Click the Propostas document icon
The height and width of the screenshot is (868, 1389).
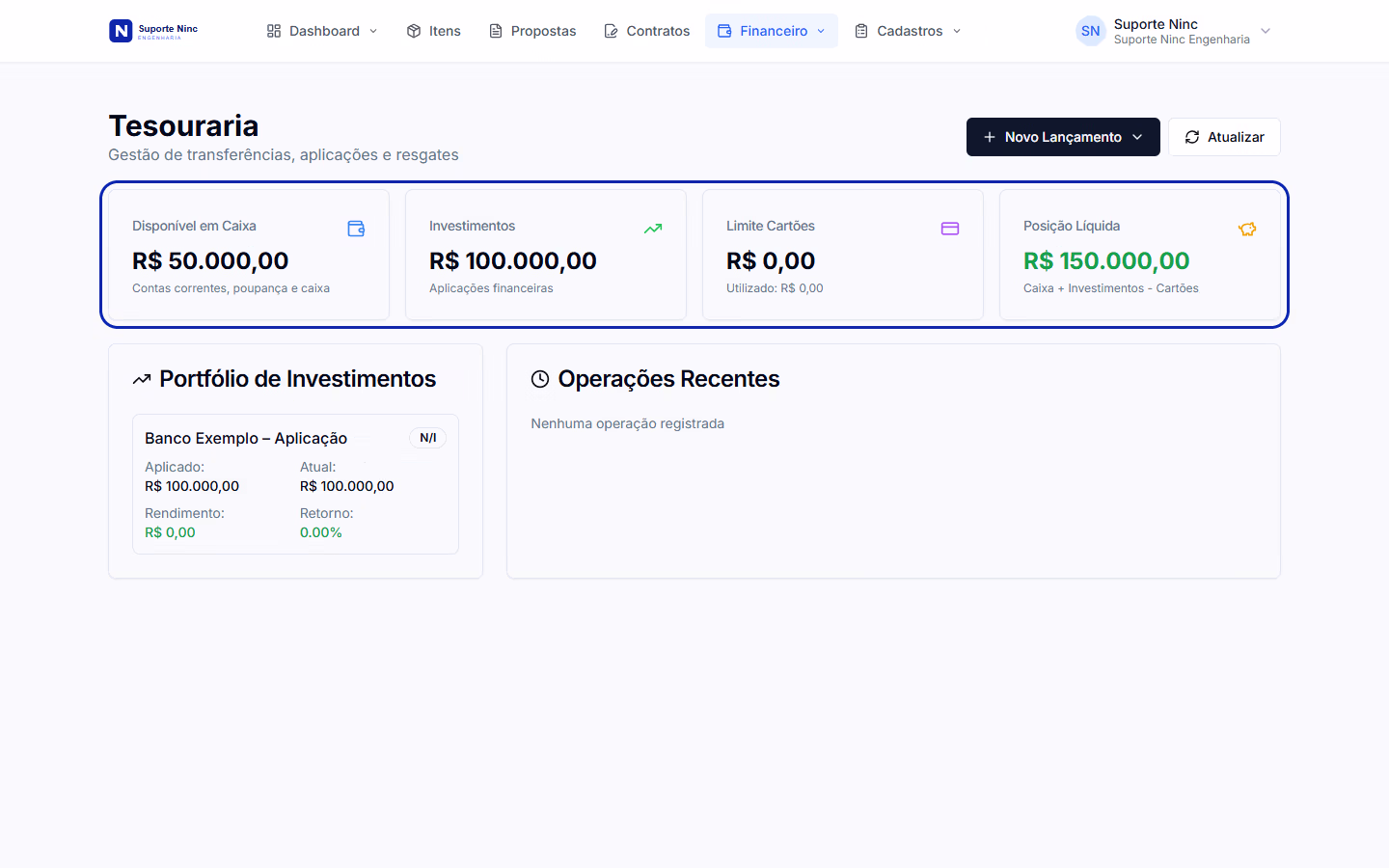(x=496, y=31)
